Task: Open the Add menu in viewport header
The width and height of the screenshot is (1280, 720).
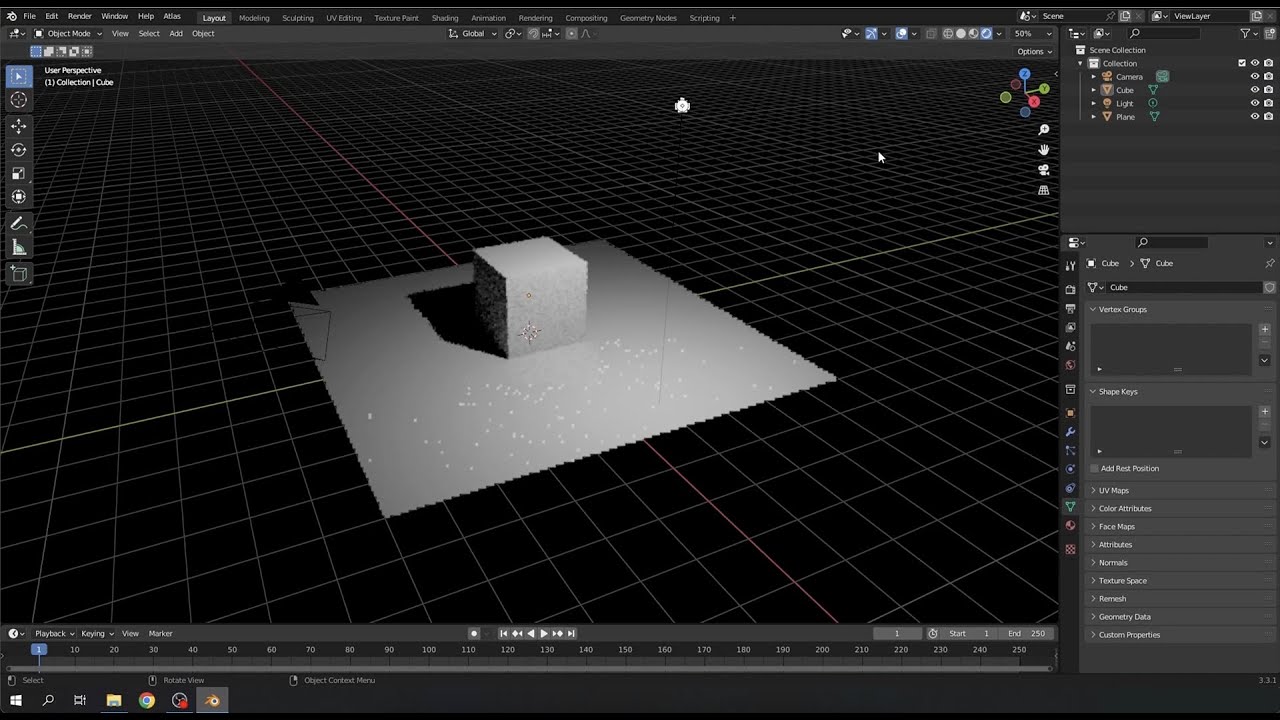Action: pyautogui.click(x=176, y=33)
